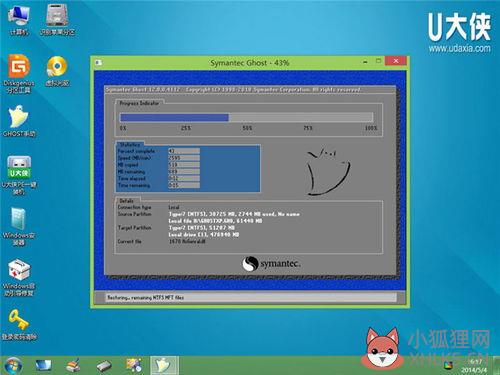Image resolution: width=500 pixels, height=375 pixels.
Task: Click the Ghost window system menu icon
Action: point(98,62)
